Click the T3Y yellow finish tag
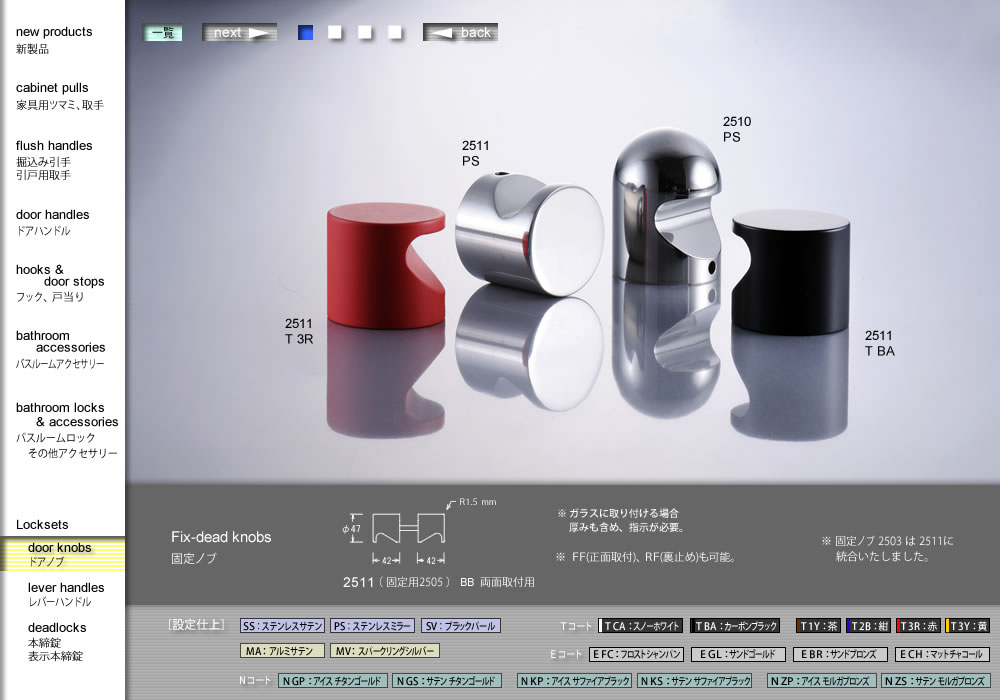Image resolution: width=1000 pixels, height=700 pixels. (967, 626)
